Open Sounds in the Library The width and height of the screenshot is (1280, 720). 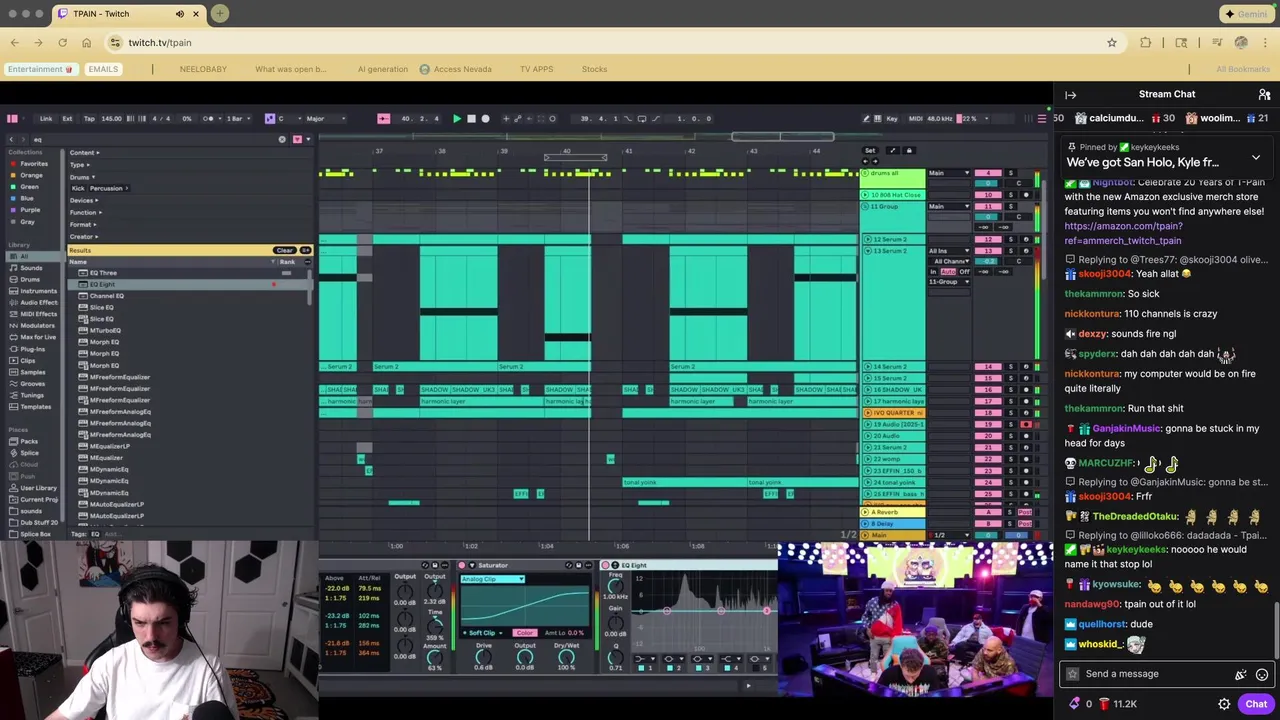pyautogui.click(x=31, y=268)
